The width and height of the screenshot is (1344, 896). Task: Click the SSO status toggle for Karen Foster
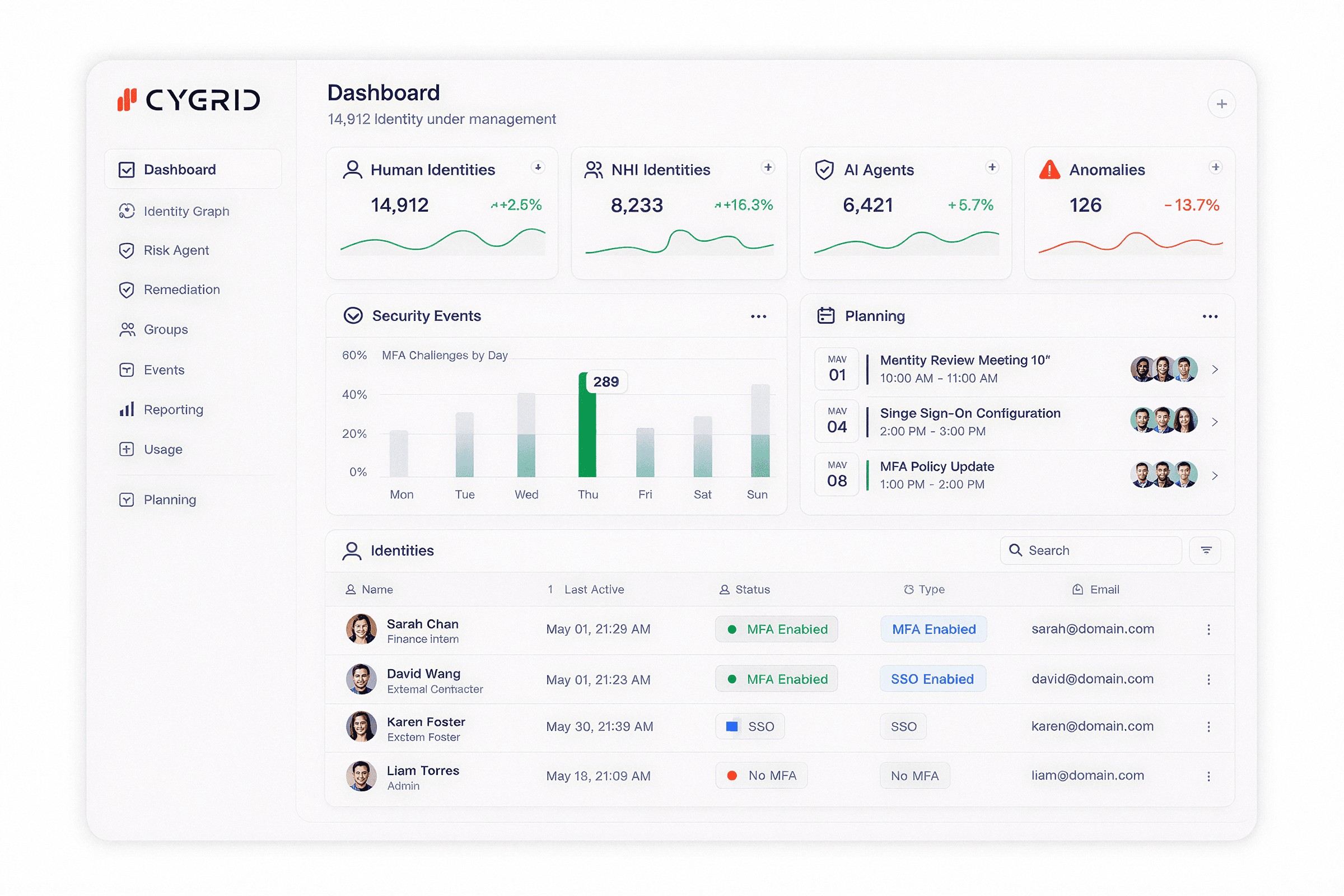coord(750,726)
